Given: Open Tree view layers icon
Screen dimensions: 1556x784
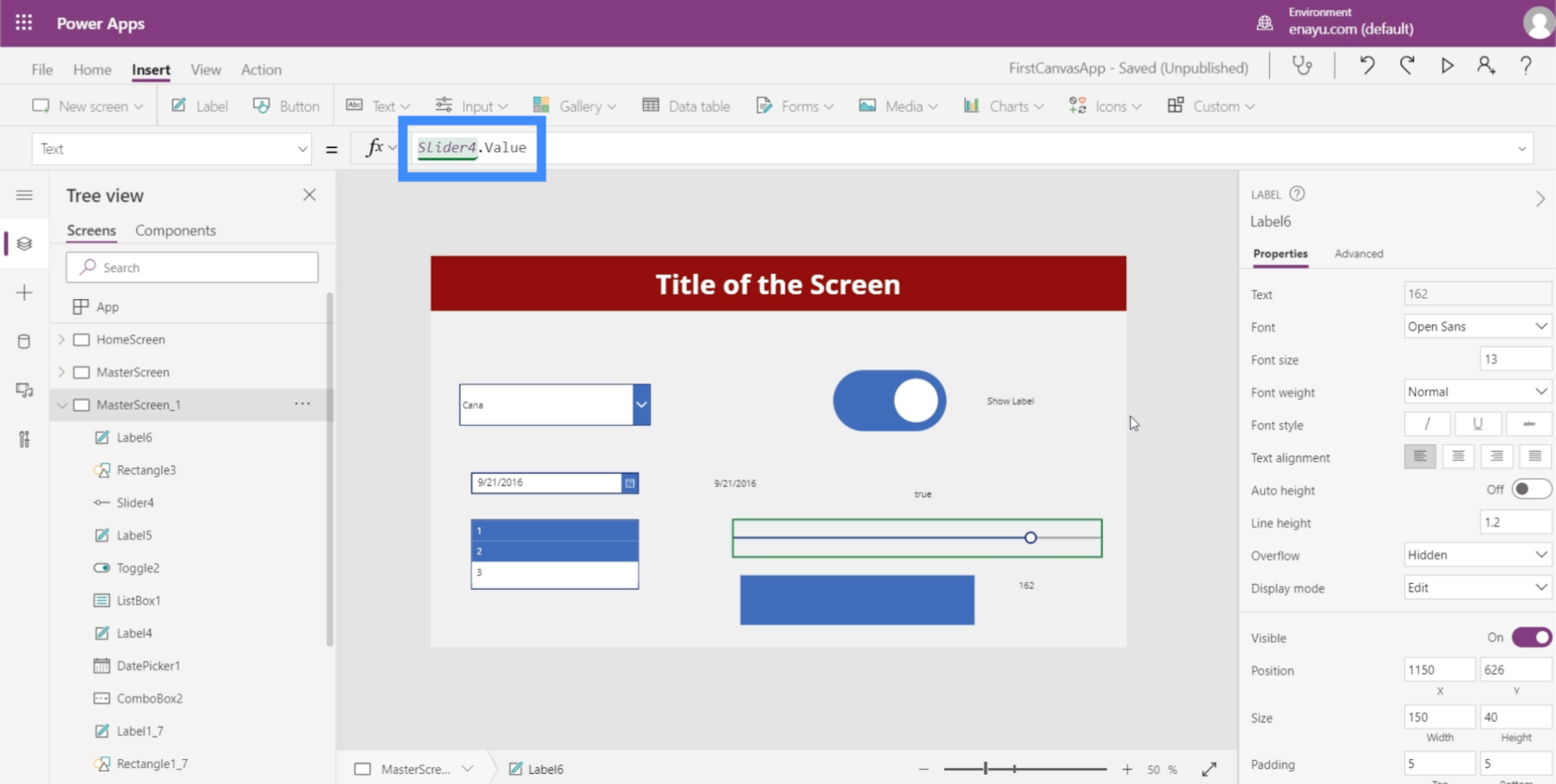Looking at the screenshot, I should pos(25,243).
